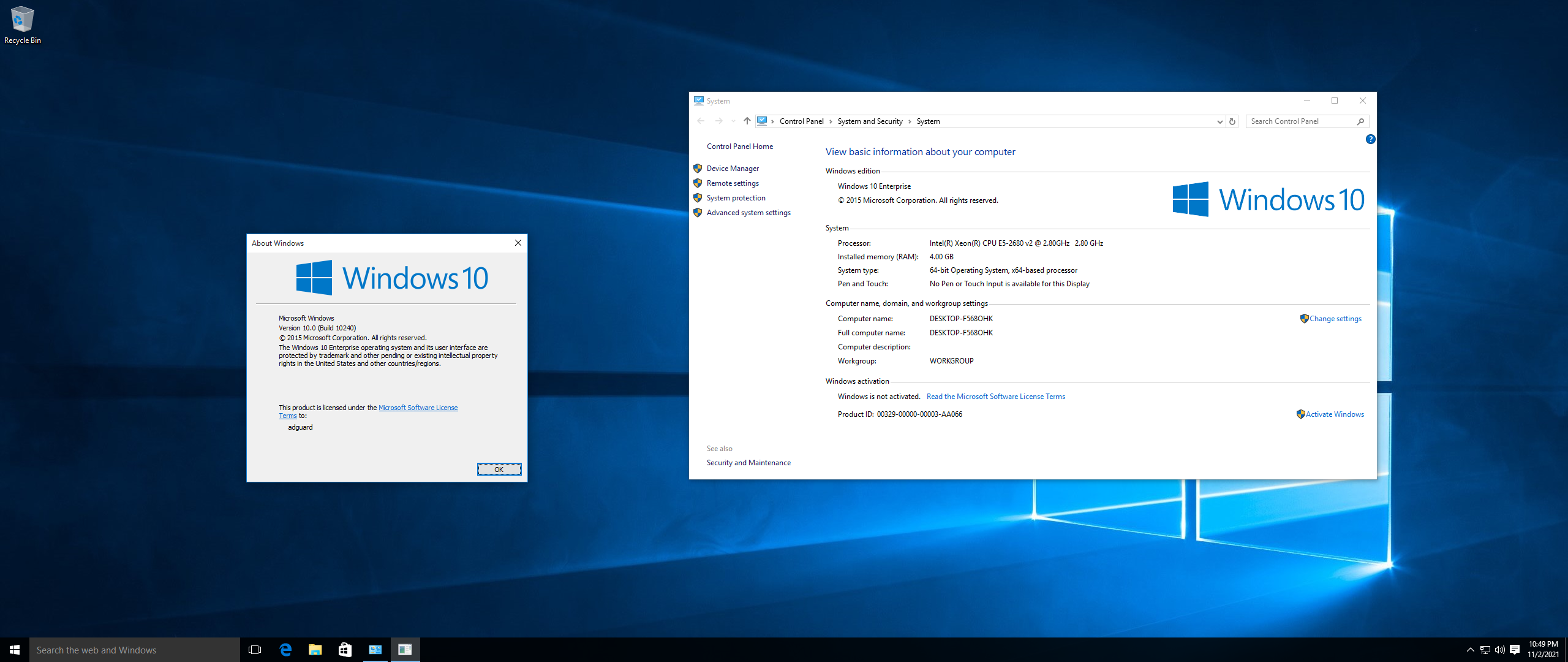Maximize the System window

click(x=1335, y=101)
